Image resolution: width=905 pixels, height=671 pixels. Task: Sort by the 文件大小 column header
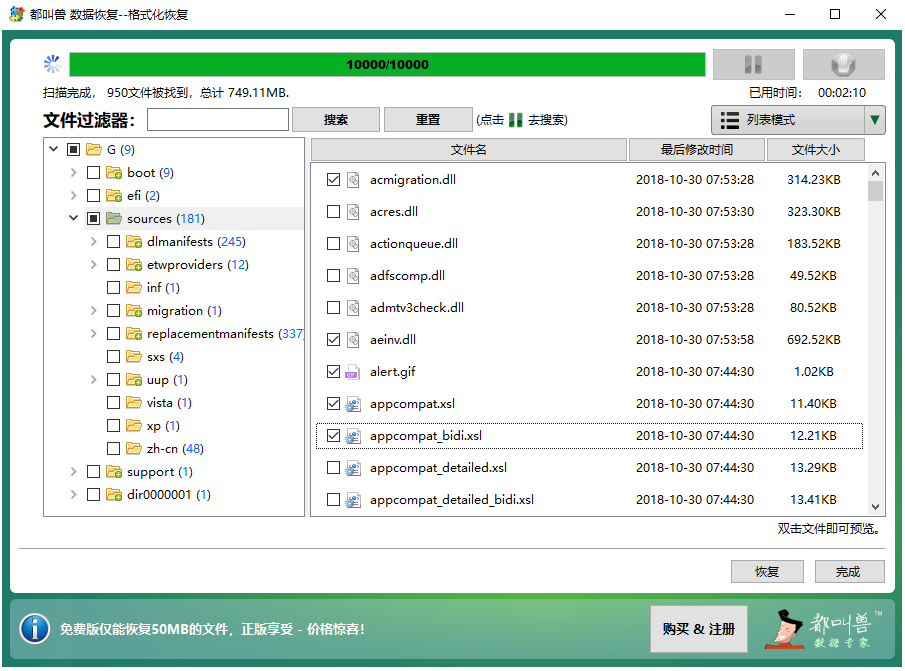click(814, 150)
